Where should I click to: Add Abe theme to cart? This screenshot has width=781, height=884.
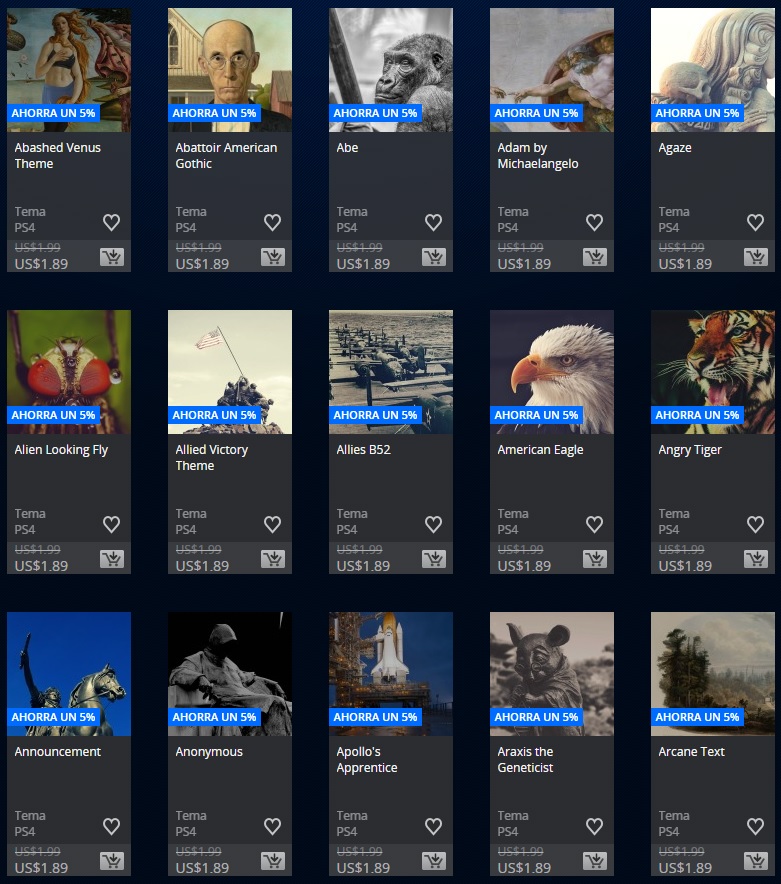(434, 257)
